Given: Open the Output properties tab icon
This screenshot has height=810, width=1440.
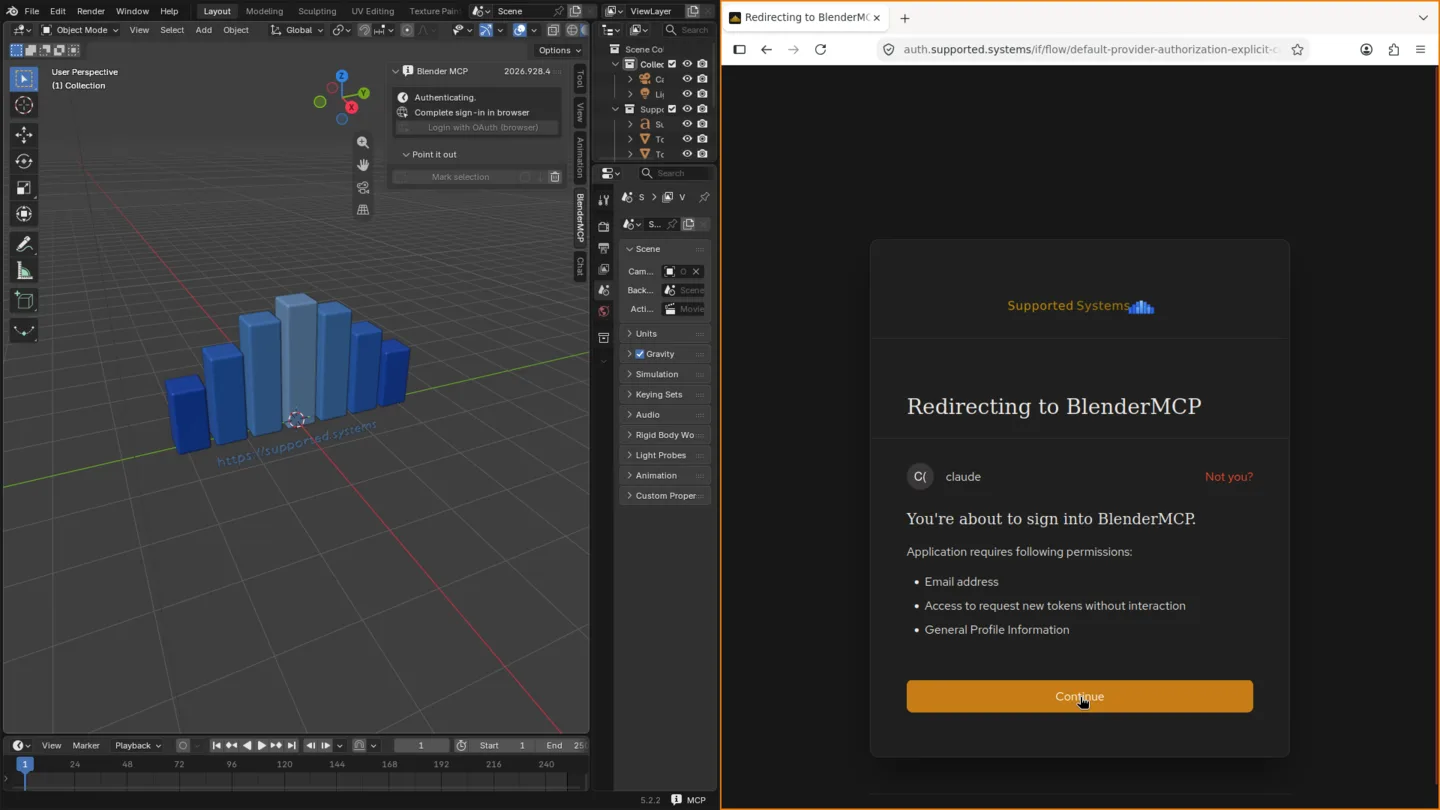Looking at the screenshot, I should [x=604, y=248].
